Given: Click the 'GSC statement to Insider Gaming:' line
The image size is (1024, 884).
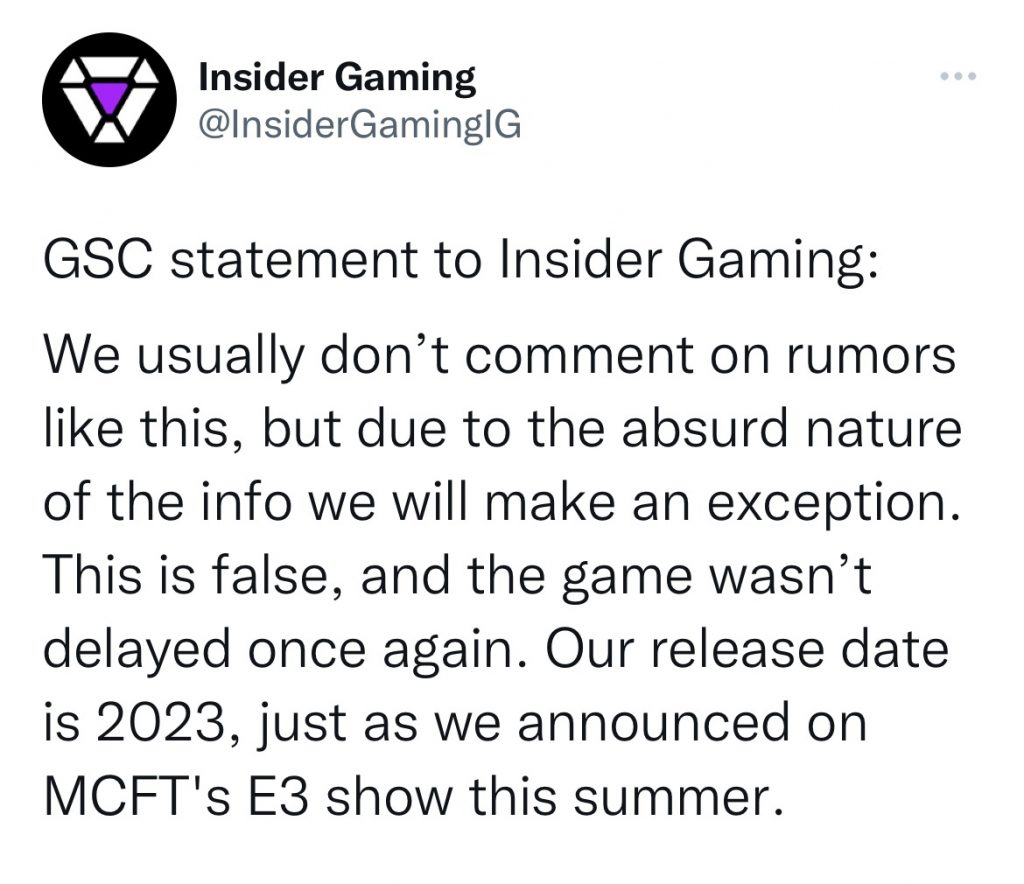Looking at the screenshot, I should 461,260.
